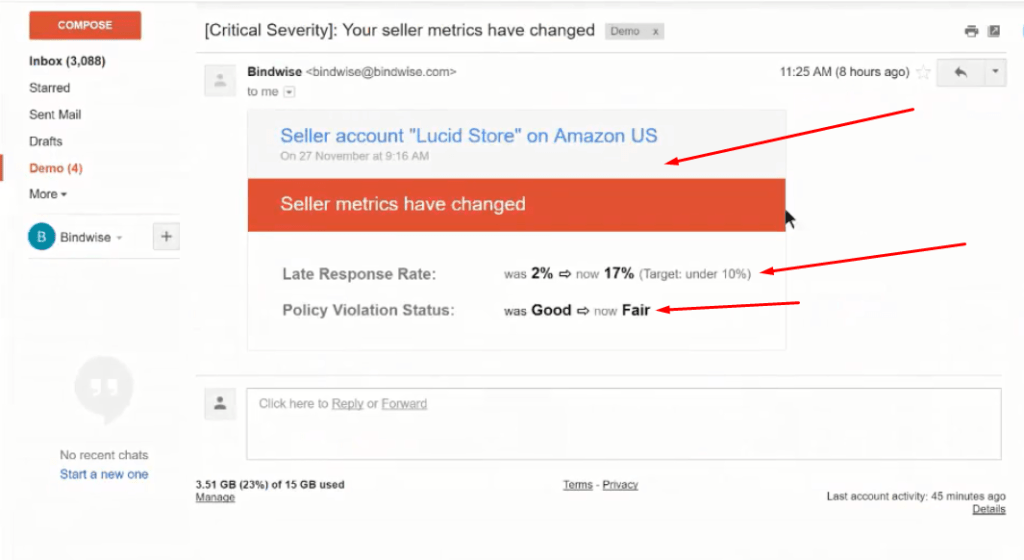Select the Demo label in sidebar
The height and width of the screenshot is (560, 1024).
(x=56, y=168)
